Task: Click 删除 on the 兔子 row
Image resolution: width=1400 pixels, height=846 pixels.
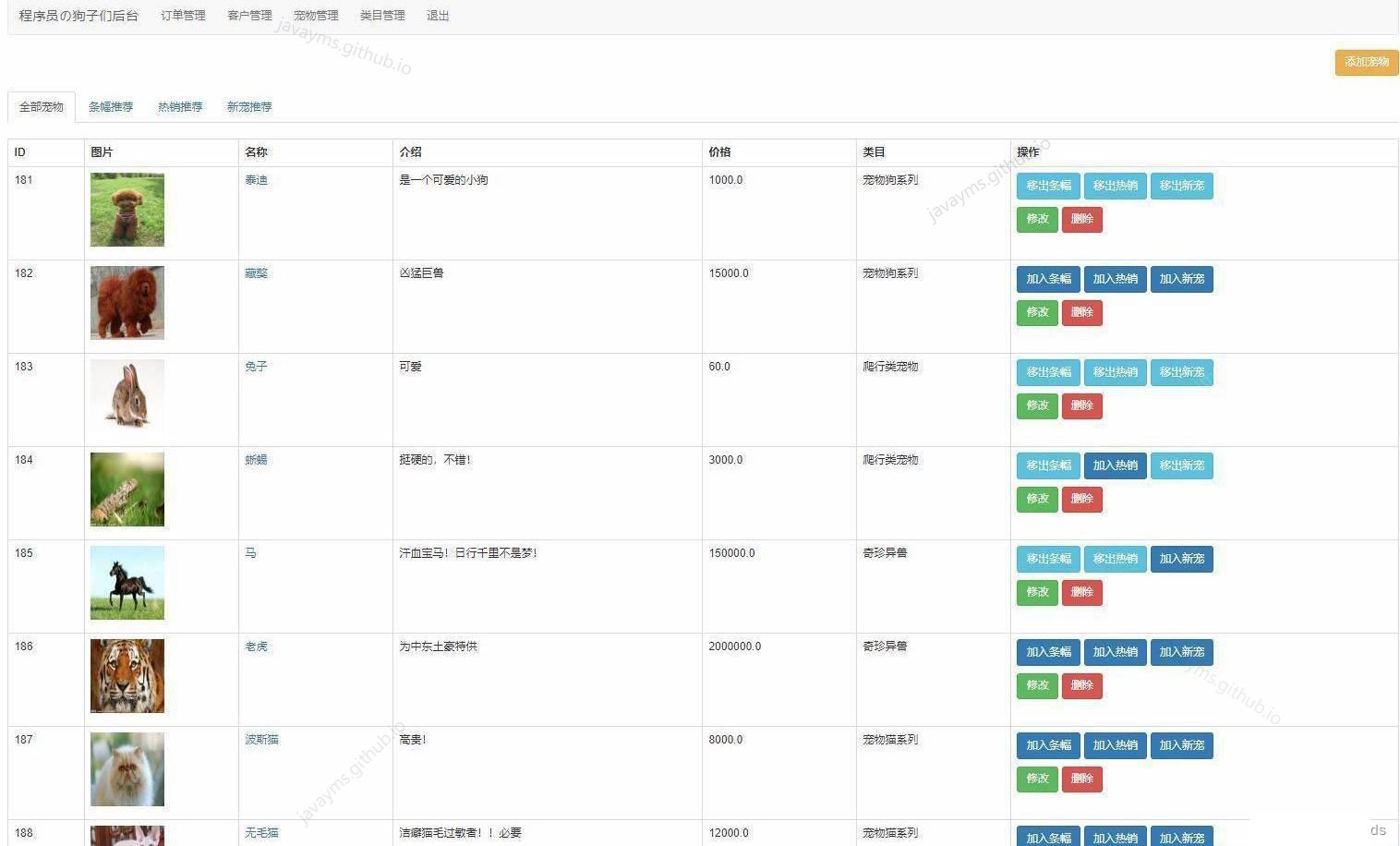Action: point(1081,405)
